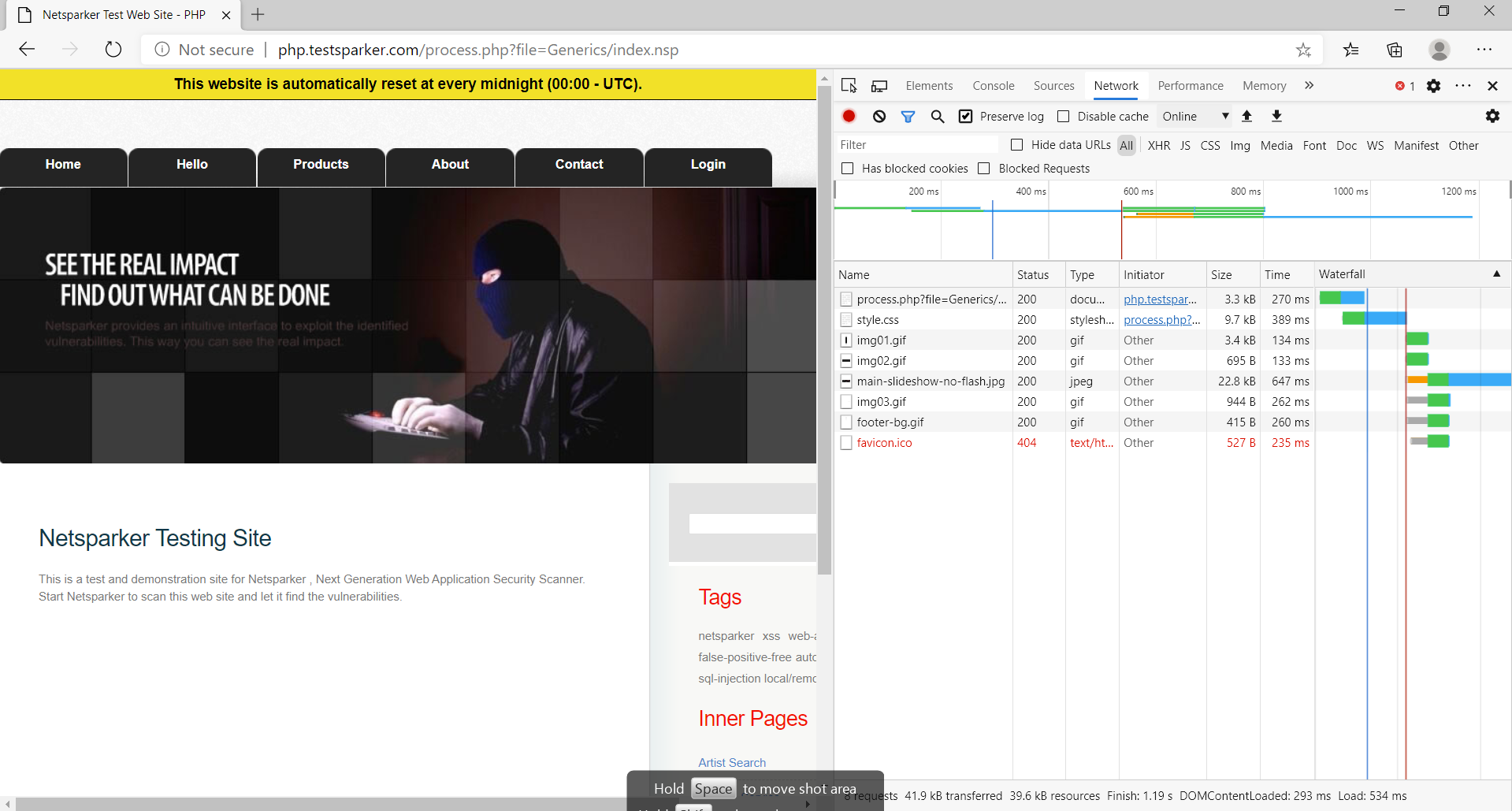
Task: Click the sidebar search input box
Action: 752,523
